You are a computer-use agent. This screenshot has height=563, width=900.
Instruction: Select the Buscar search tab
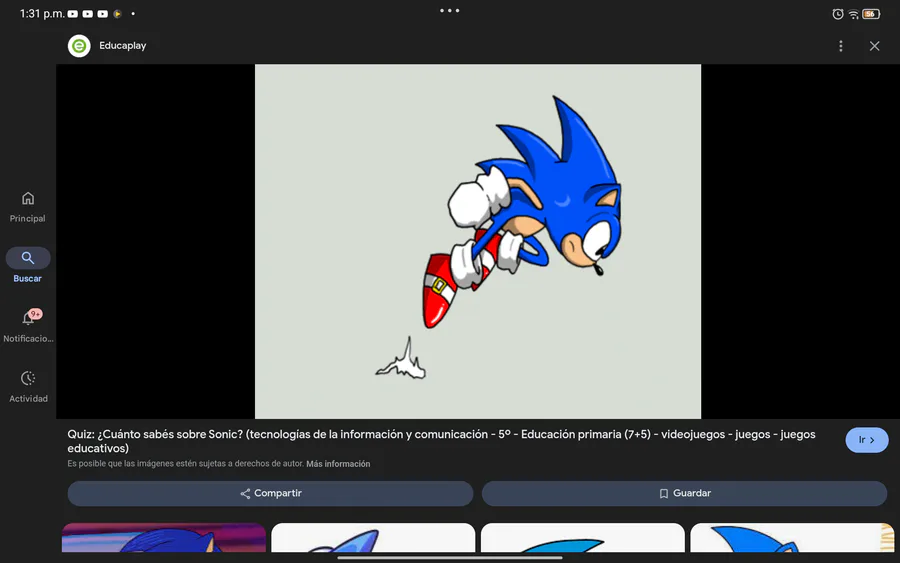click(28, 266)
